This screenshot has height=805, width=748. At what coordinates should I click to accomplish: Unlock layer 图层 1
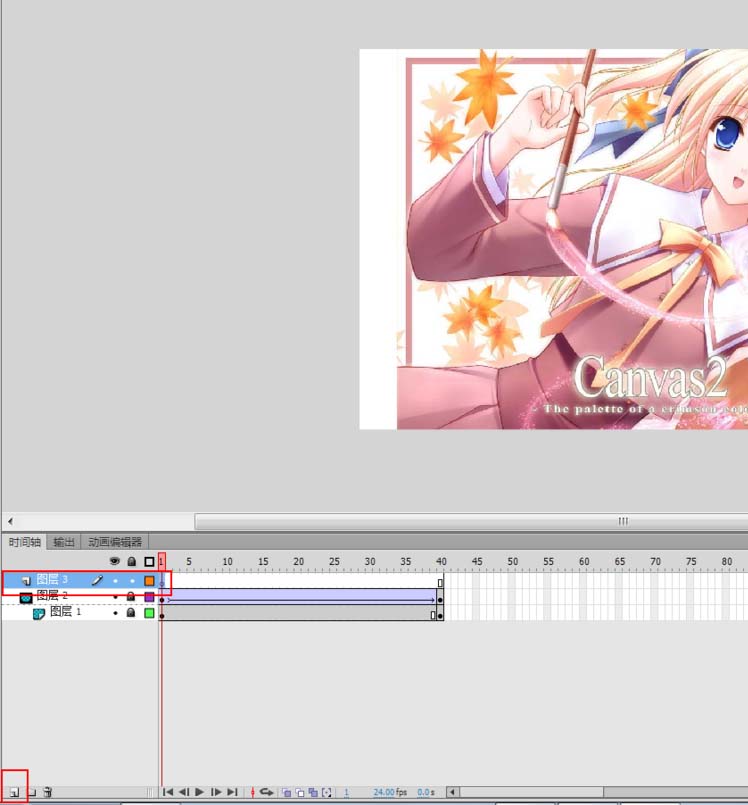point(131,612)
